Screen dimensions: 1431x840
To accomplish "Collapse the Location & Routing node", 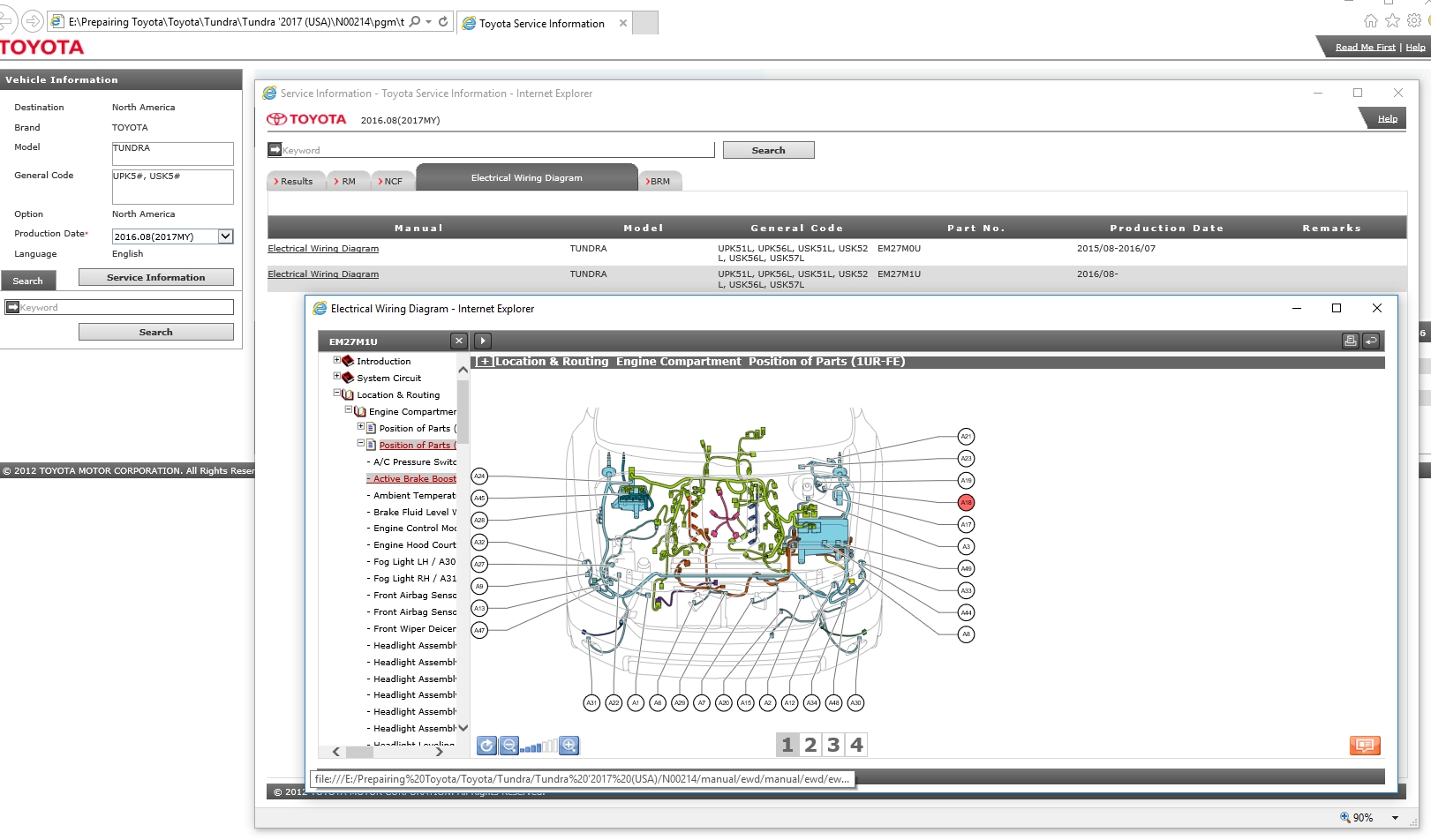I will [x=336, y=394].
